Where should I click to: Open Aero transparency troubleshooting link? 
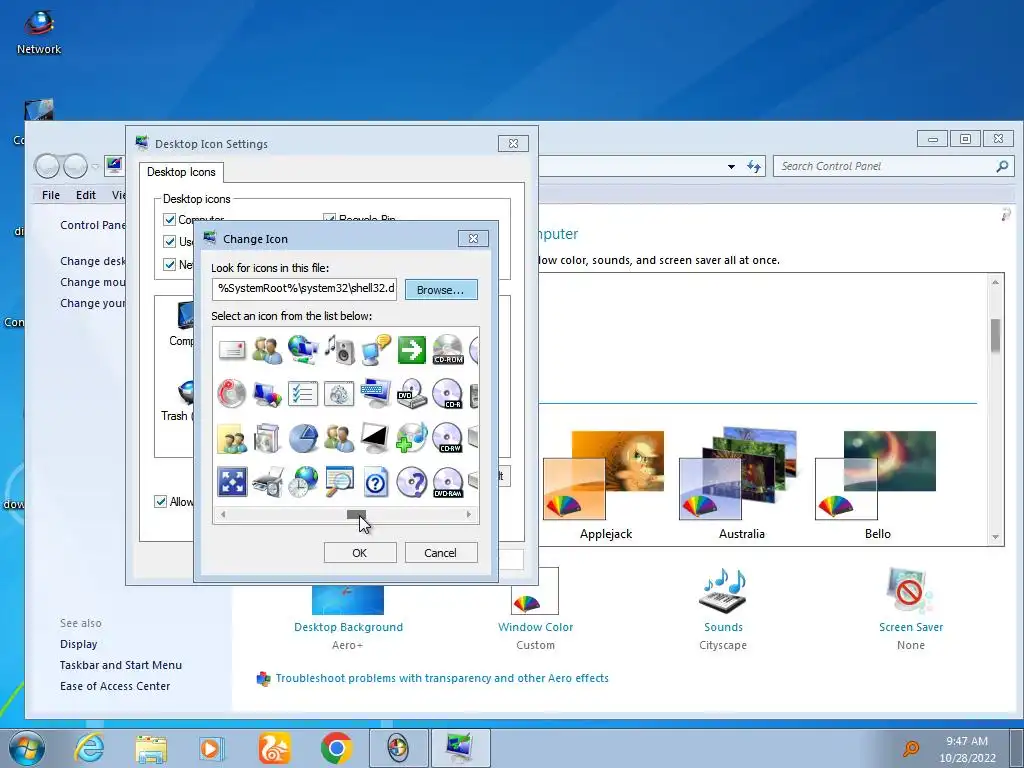click(441, 678)
